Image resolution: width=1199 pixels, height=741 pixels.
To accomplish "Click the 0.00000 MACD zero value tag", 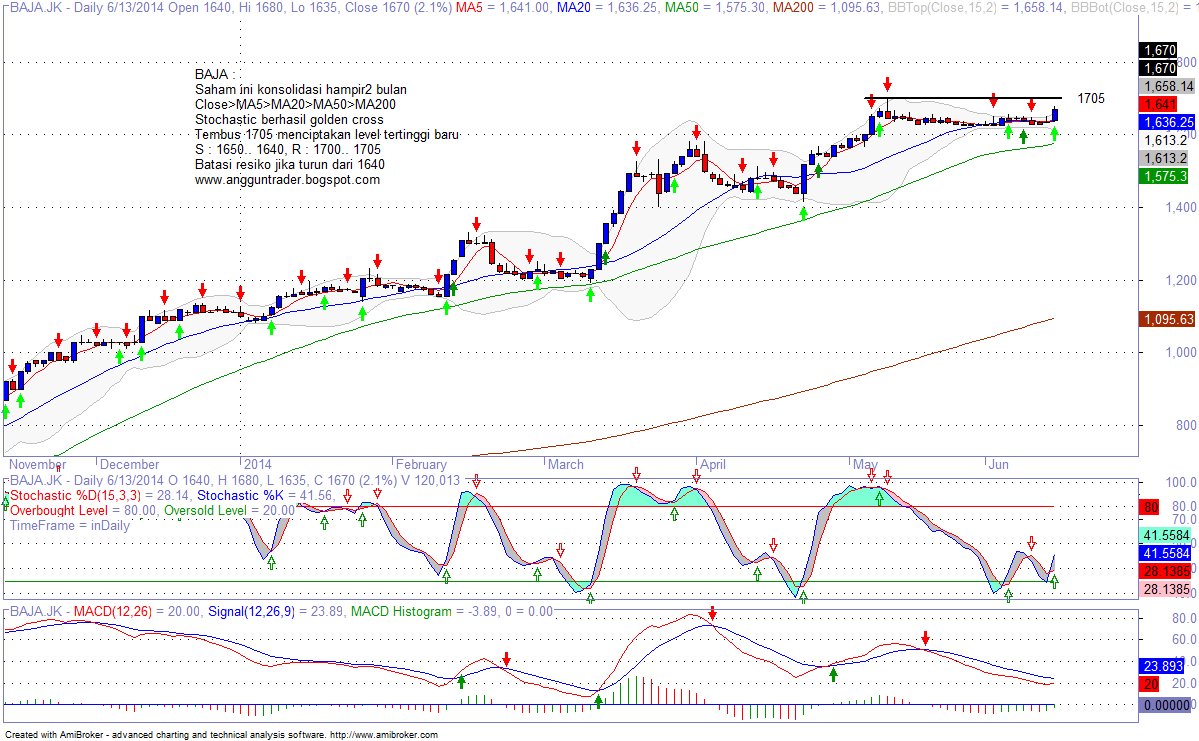I will (x=1165, y=705).
